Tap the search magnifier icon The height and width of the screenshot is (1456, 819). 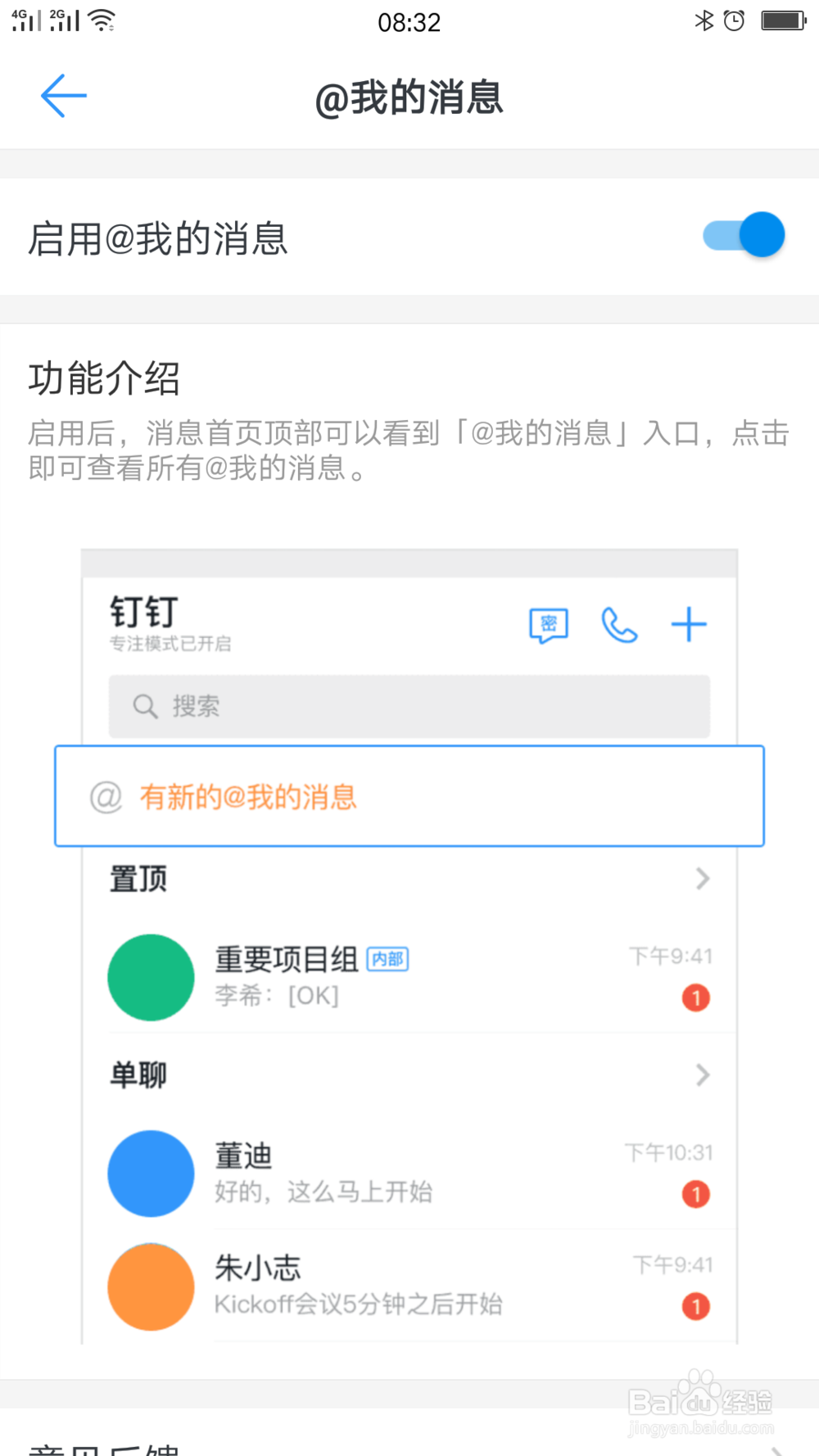click(x=145, y=706)
